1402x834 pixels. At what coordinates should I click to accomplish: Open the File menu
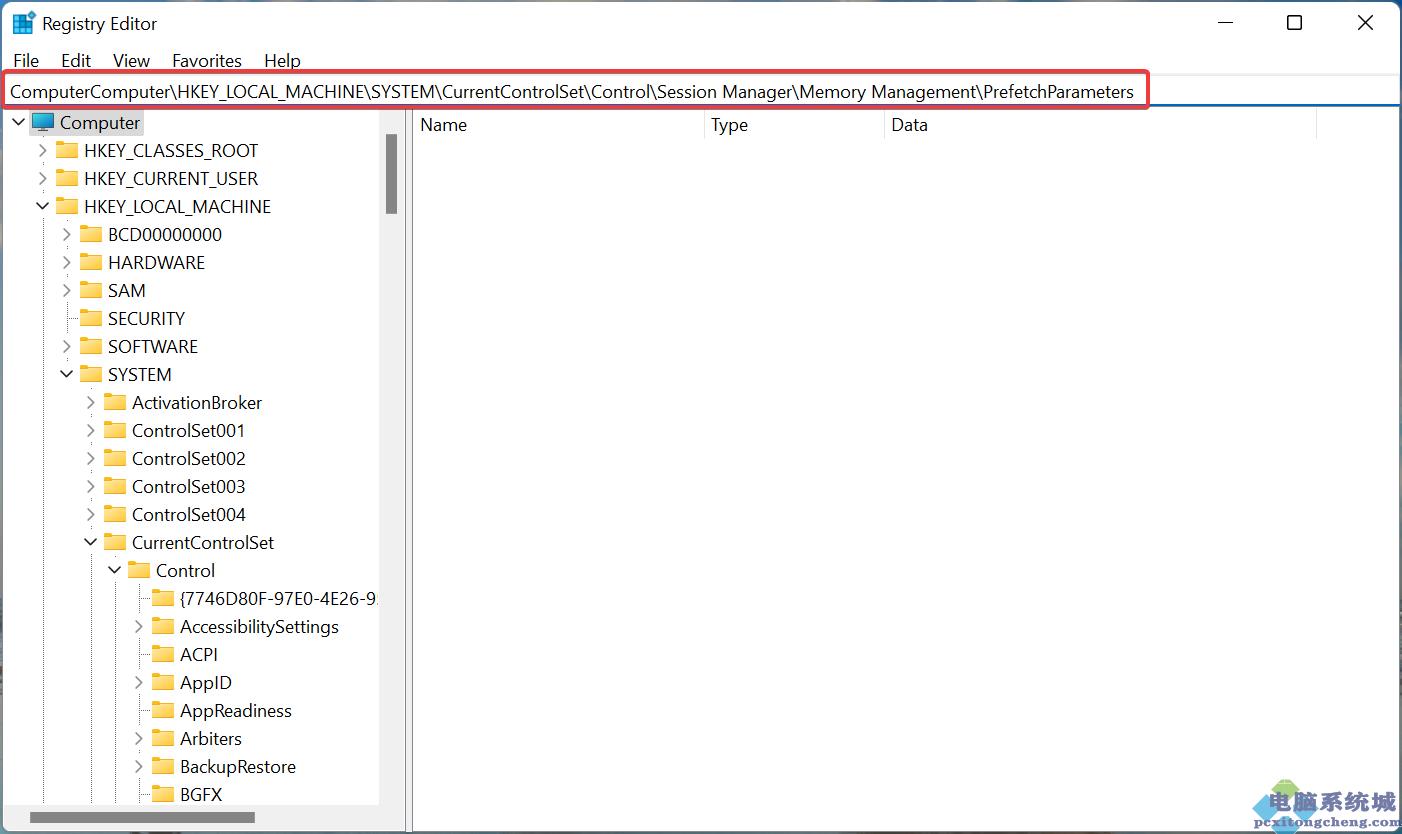tap(26, 60)
